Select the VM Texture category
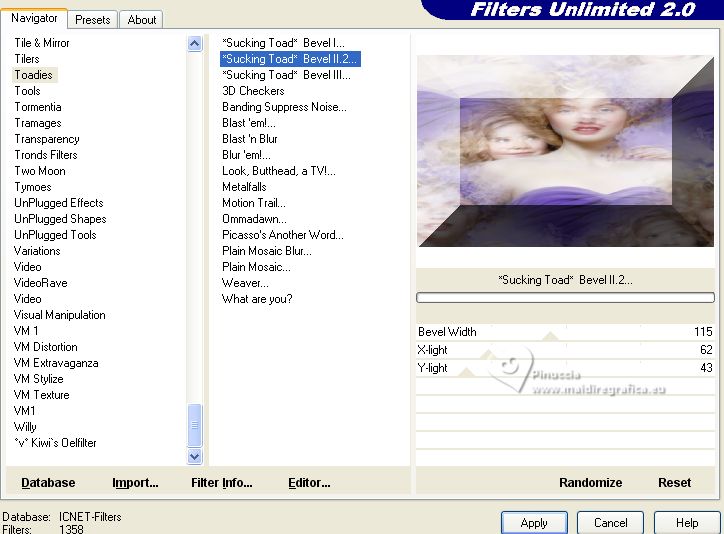The height and width of the screenshot is (534, 724). click(x=42, y=395)
